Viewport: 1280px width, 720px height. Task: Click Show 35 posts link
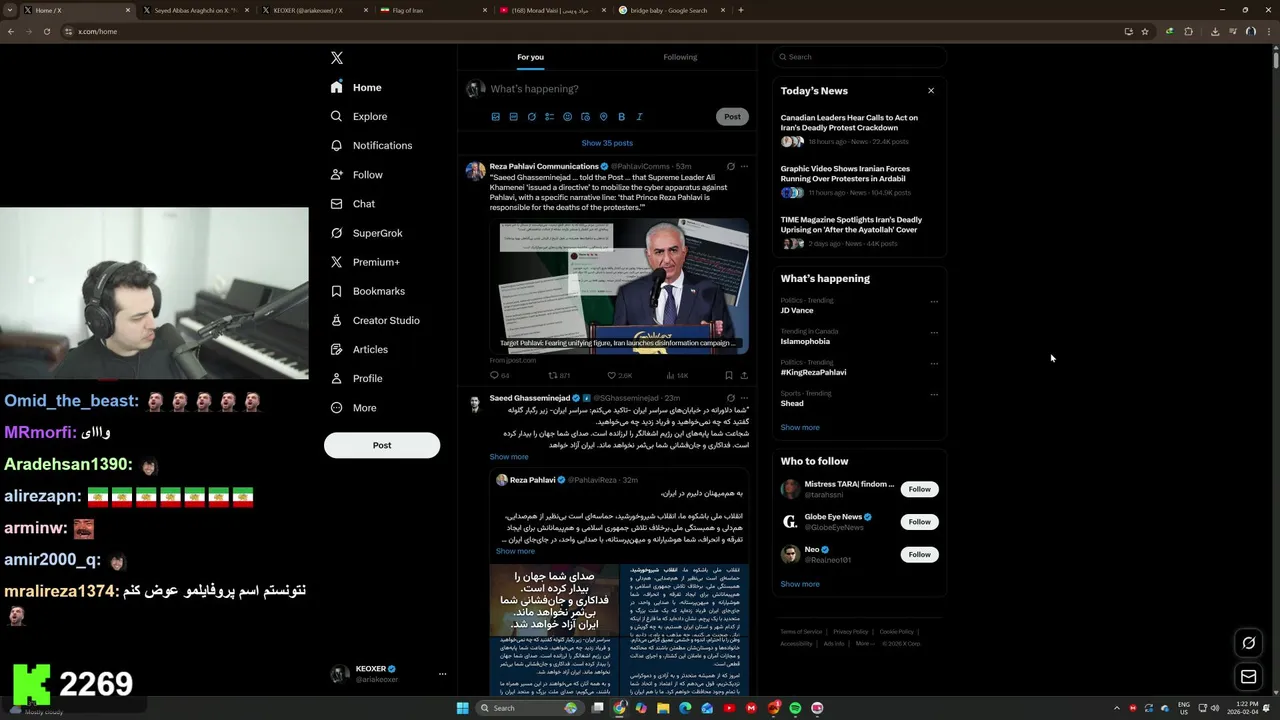[607, 143]
